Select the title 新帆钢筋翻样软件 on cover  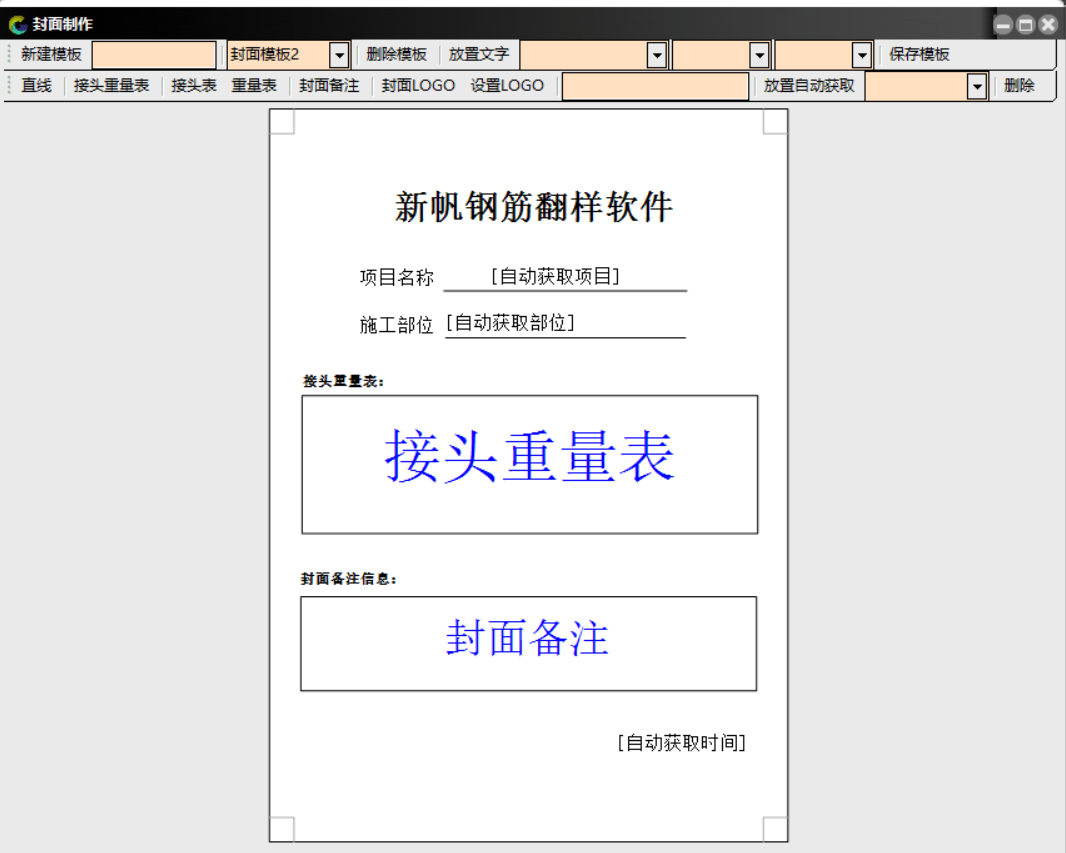click(x=534, y=207)
